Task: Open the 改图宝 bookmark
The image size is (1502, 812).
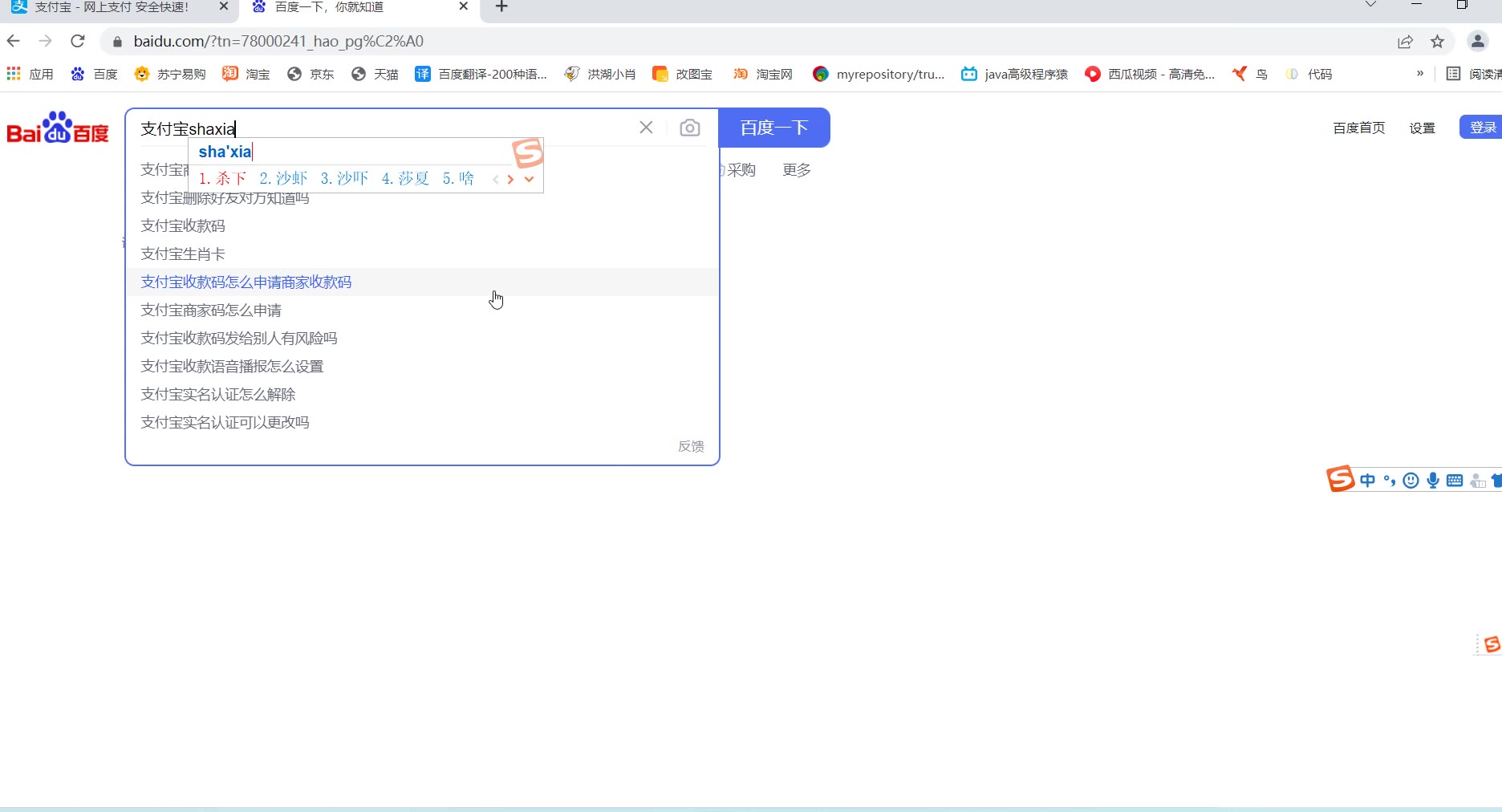Action: 683,74
